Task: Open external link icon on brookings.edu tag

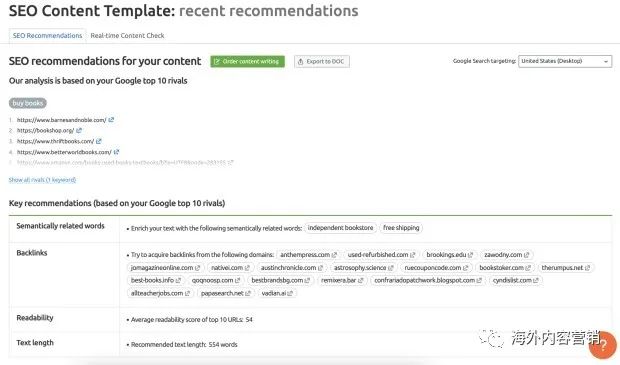Action: tap(470, 255)
